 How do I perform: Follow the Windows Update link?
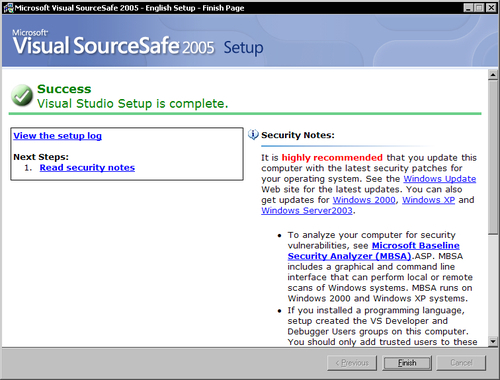pyautogui.click(x=440, y=179)
